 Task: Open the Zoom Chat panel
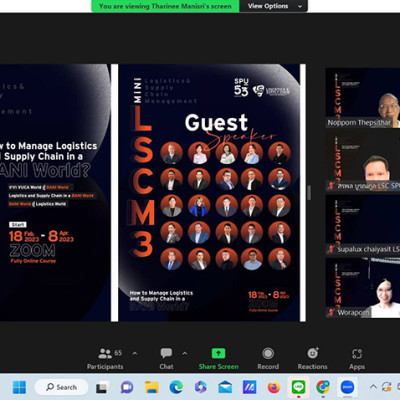pyautogui.click(x=166, y=359)
